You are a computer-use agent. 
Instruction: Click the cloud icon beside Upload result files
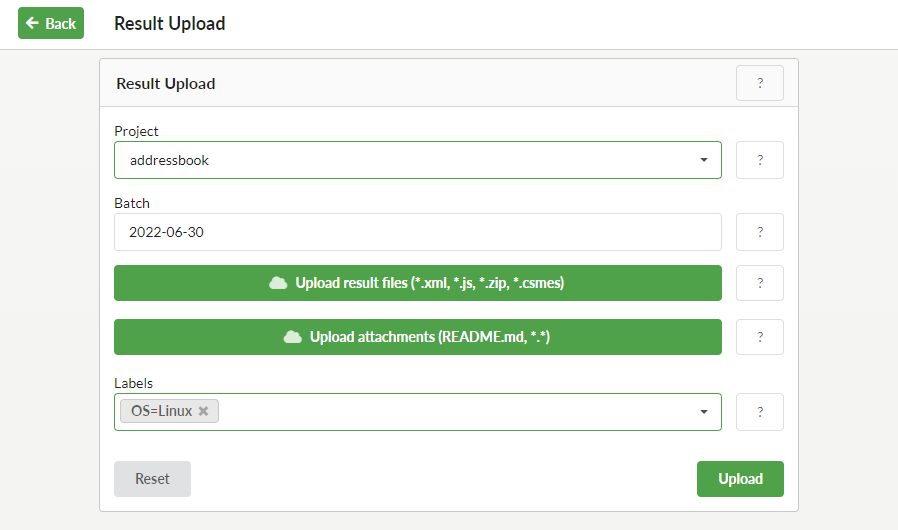(x=278, y=283)
